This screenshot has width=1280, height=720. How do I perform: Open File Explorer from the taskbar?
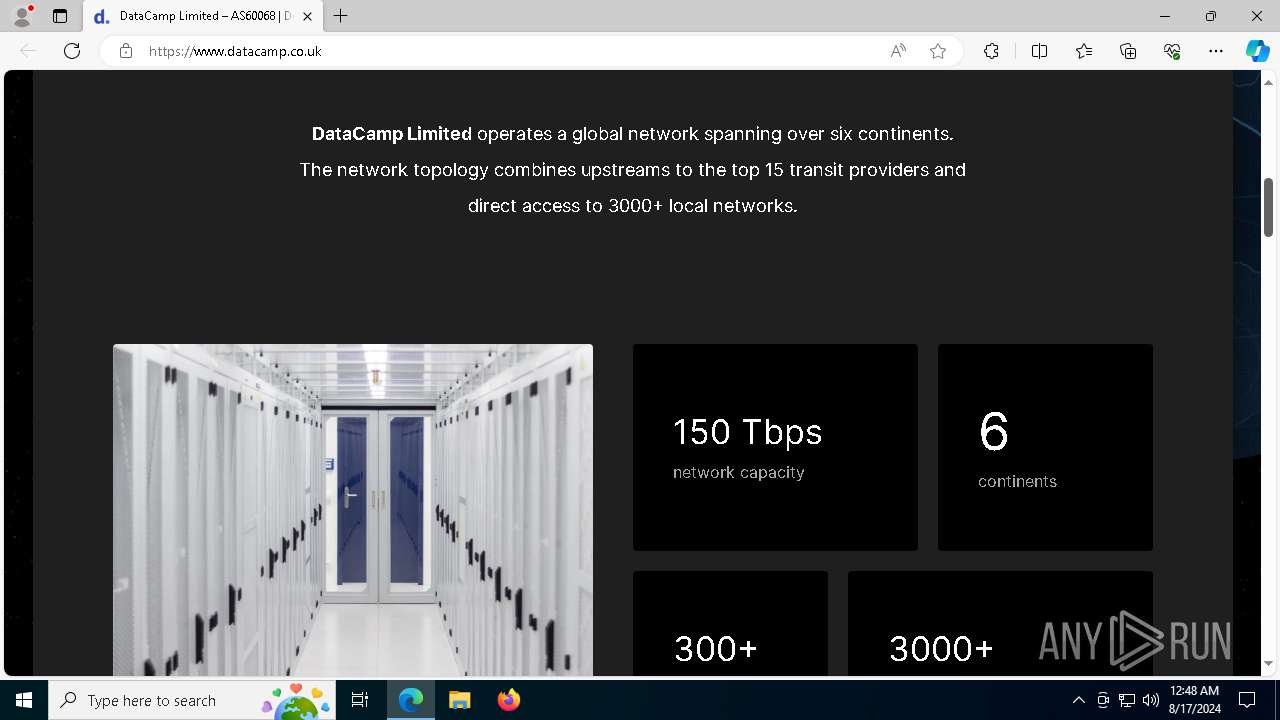pos(459,700)
